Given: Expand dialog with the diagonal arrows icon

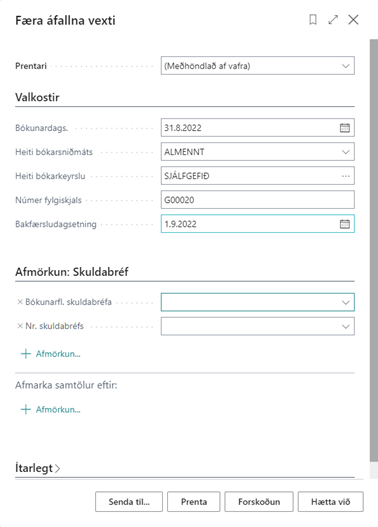Looking at the screenshot, I should pyautogui.click(x=333, y=20).
